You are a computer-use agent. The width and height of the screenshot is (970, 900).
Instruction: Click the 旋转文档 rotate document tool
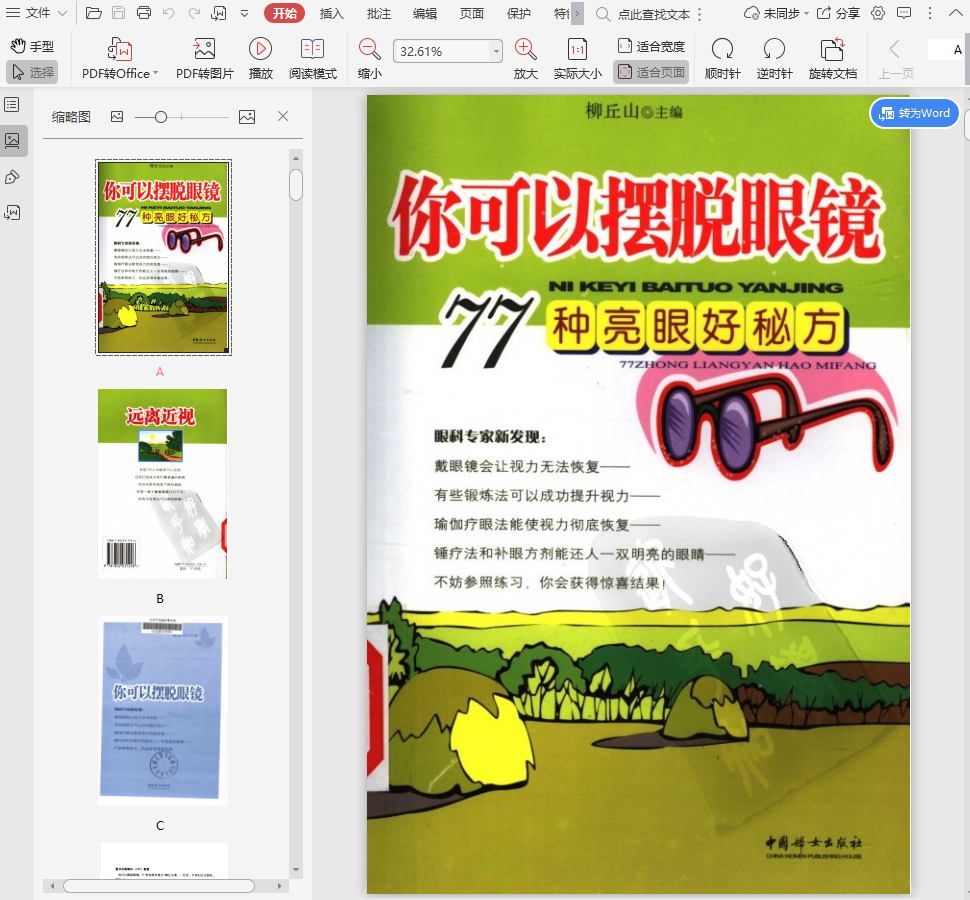pos(833,59)
